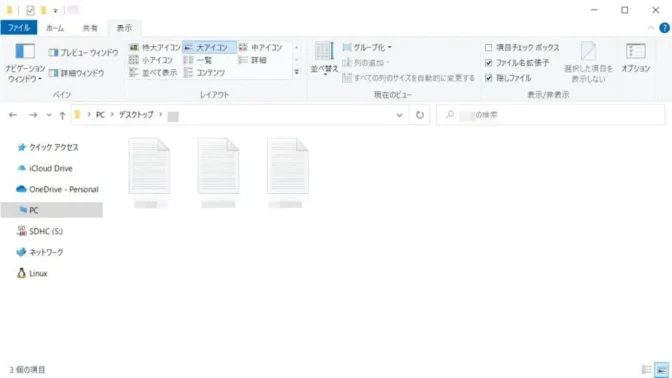
Task: Click 選択した項目を表示しない button
Action: pos(588,63)
